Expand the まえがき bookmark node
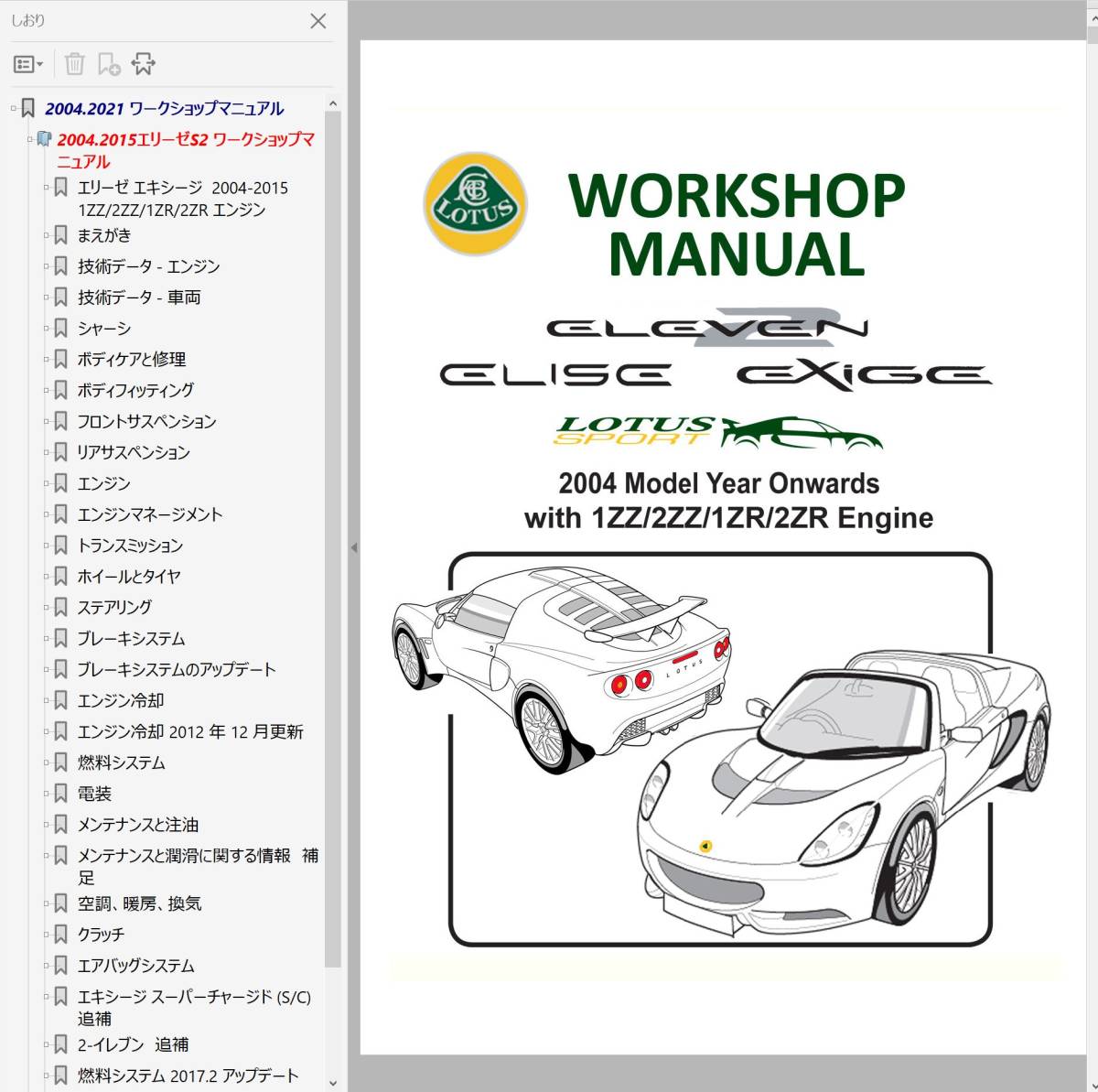This screenshot has width=1098, height=1092. tap(46, 235)
